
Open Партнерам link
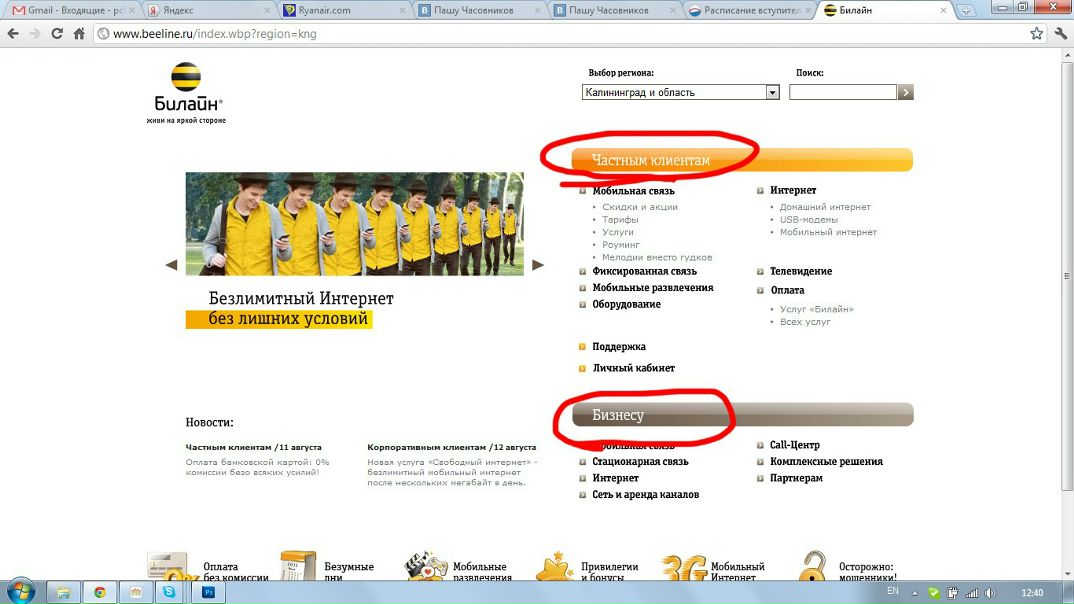coord(796,478)
